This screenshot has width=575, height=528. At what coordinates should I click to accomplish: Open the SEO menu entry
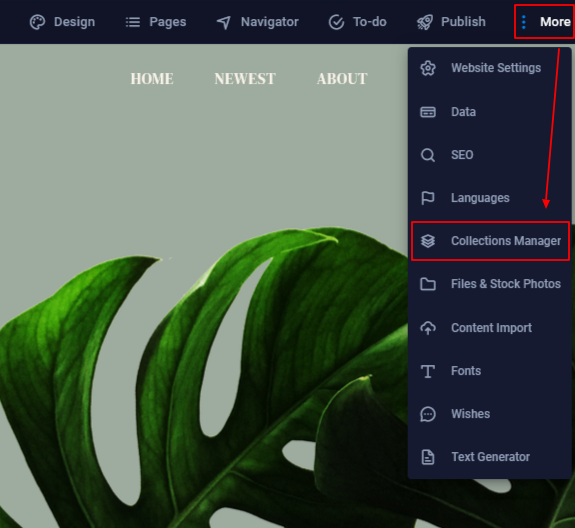pyautogui.click(x=490, y=155)
